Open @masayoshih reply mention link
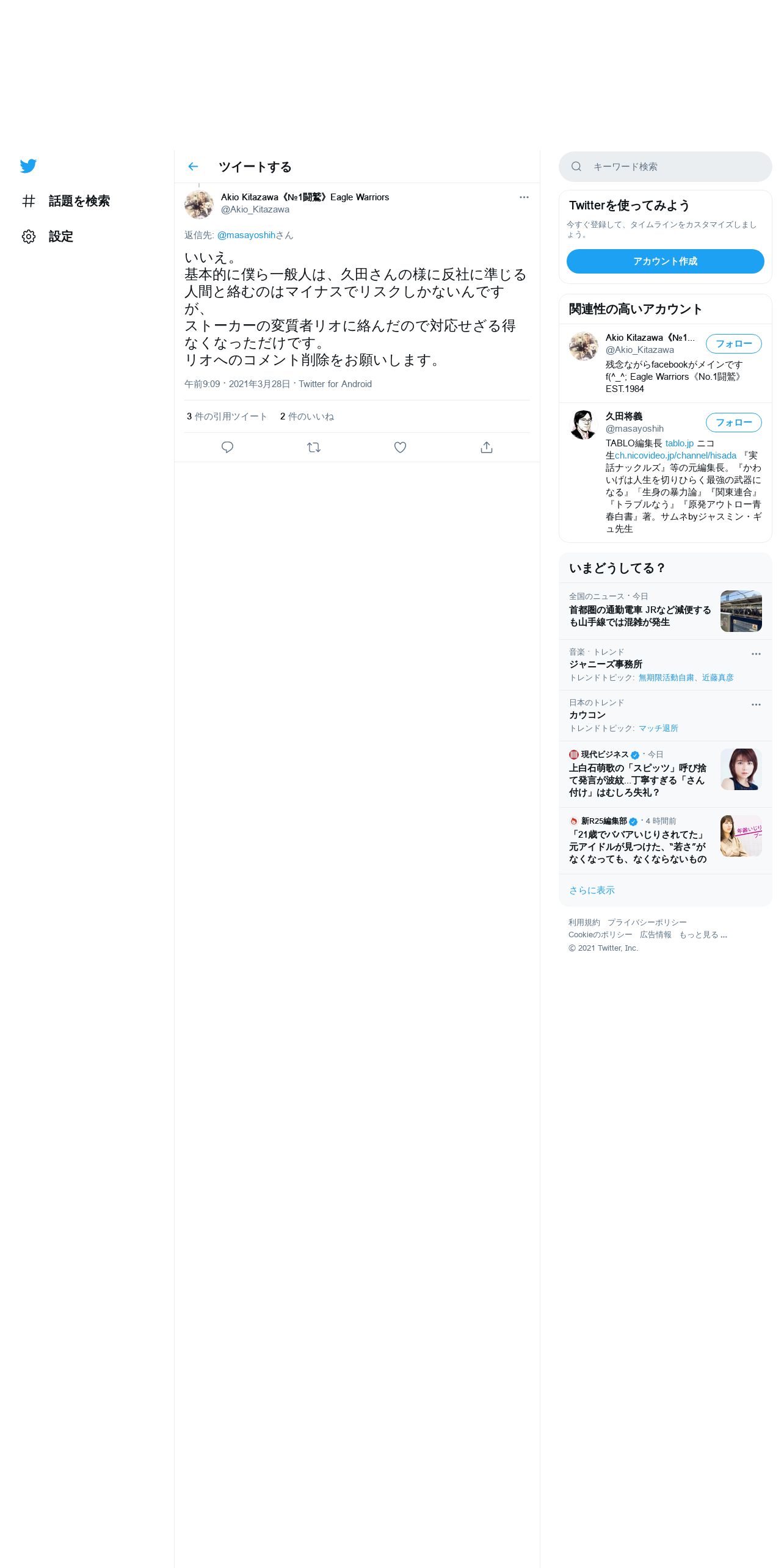 246,235
